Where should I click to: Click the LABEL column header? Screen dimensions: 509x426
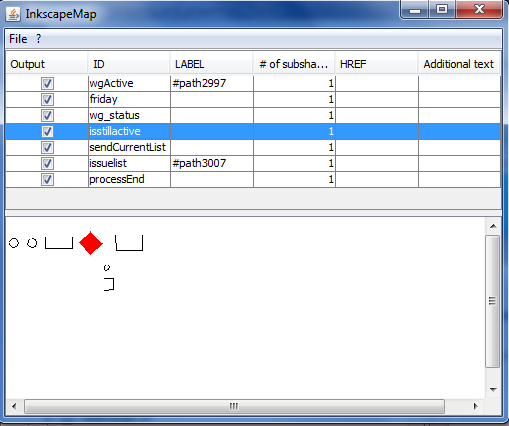point(212,64)
